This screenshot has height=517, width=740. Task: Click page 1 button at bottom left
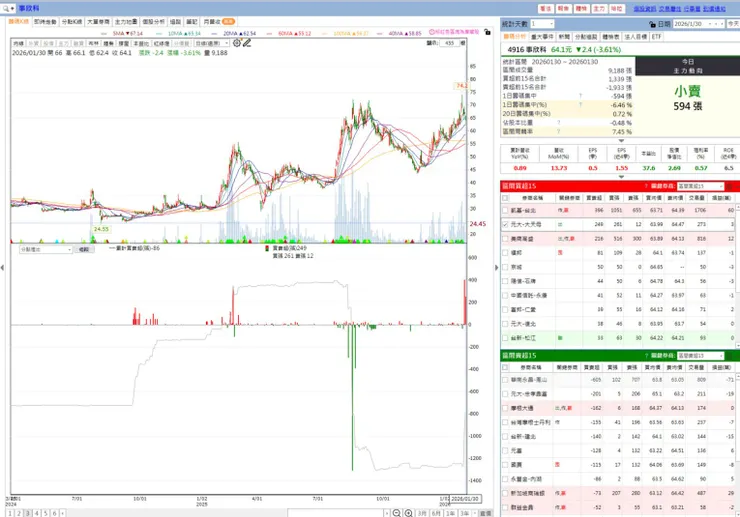click(10, 513)
